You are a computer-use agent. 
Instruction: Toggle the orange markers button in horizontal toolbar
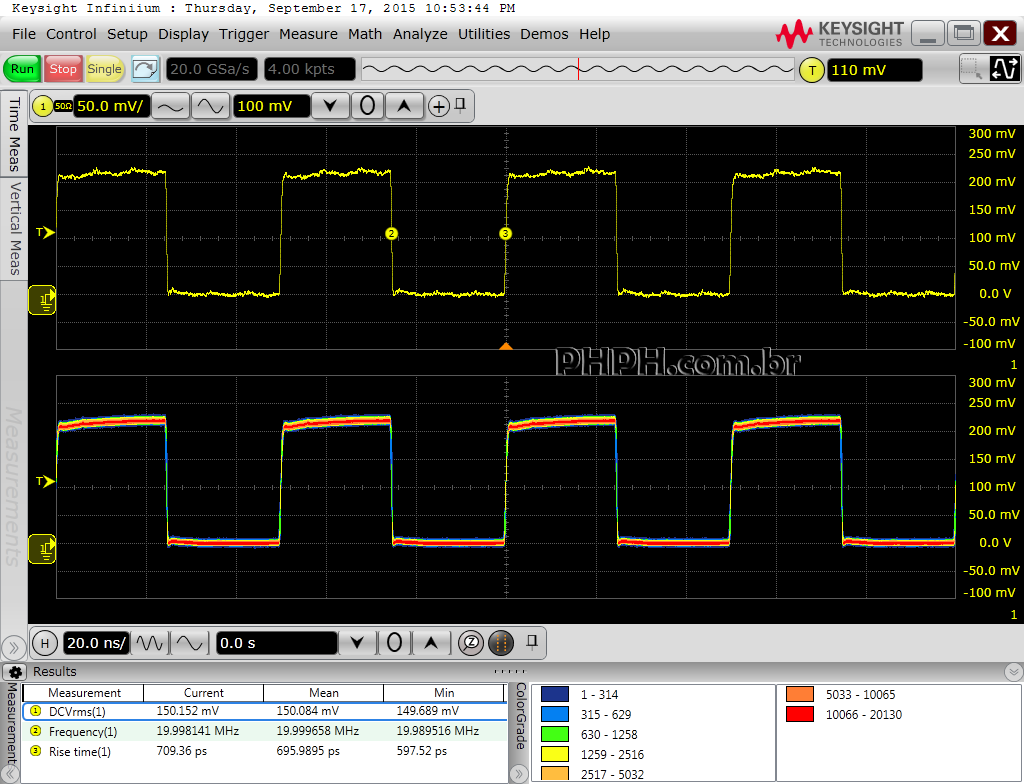pyautogui.click(x=502, y=642)
